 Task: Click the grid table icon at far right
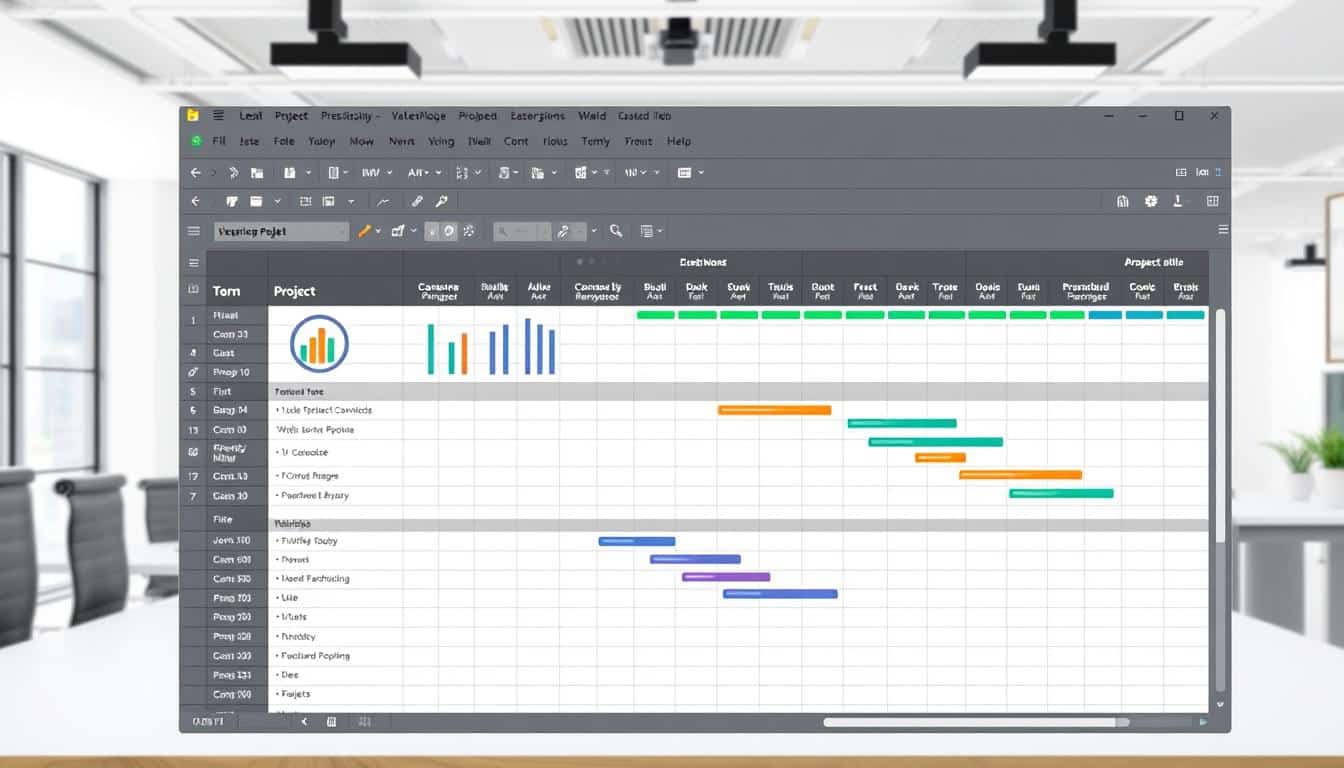pos(1213,201)
